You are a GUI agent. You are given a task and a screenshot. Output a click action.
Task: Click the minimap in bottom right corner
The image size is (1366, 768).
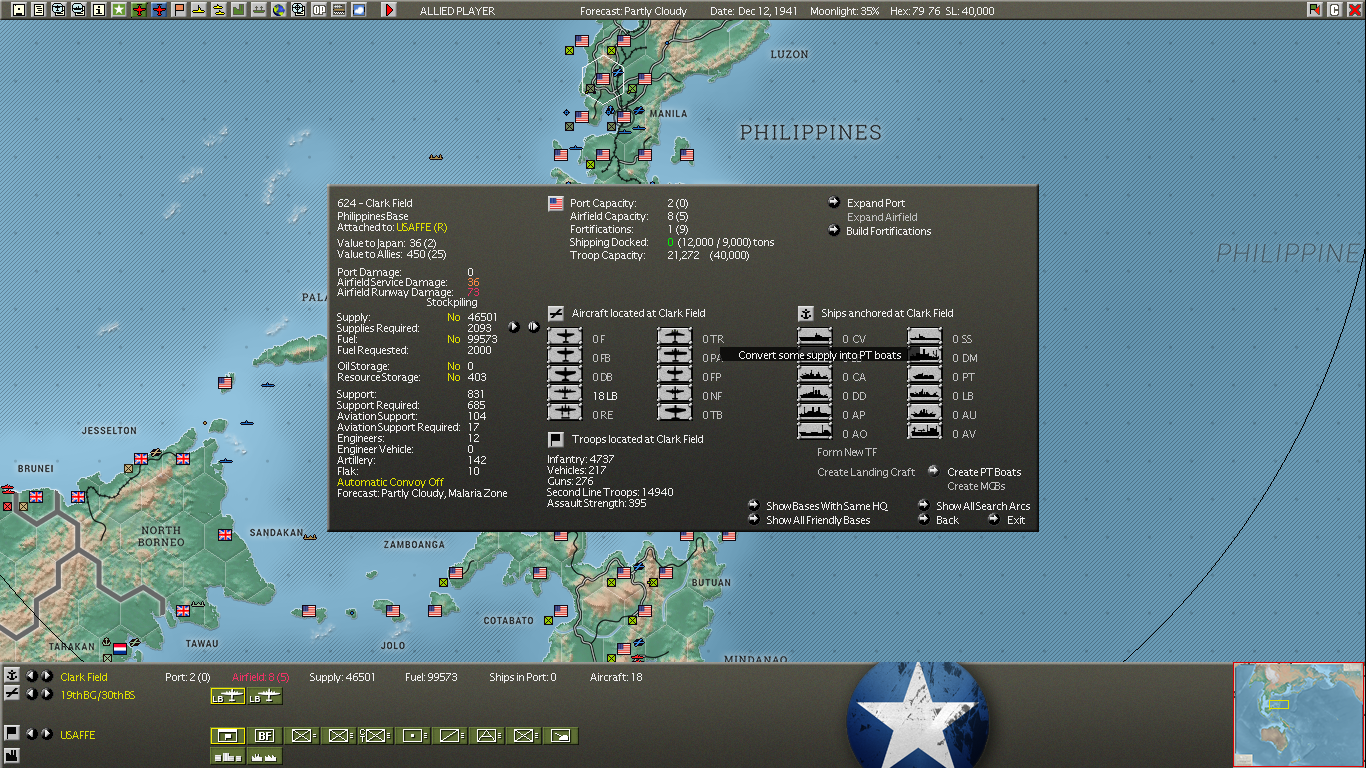1298,714
